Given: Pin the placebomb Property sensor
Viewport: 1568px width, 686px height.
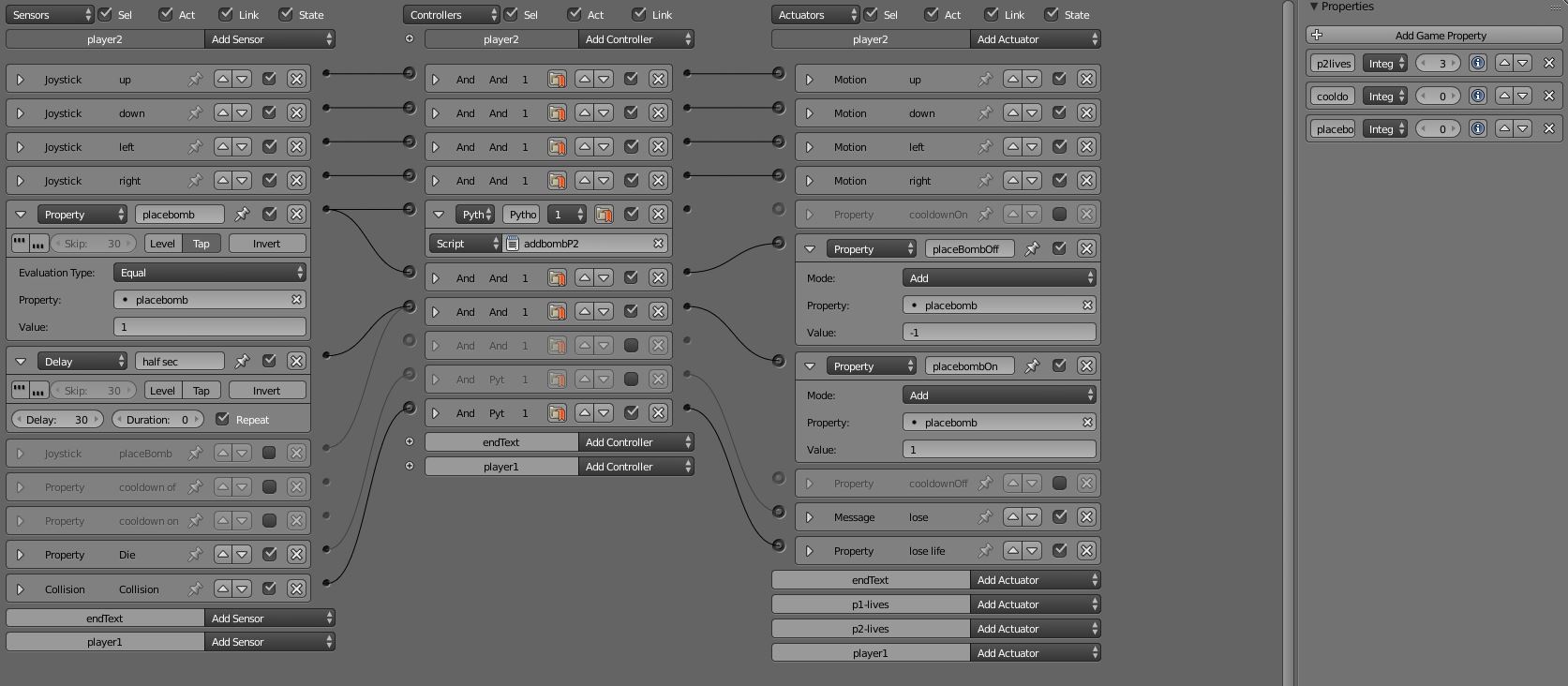Looking at the screenshot, I should (242, 215).
